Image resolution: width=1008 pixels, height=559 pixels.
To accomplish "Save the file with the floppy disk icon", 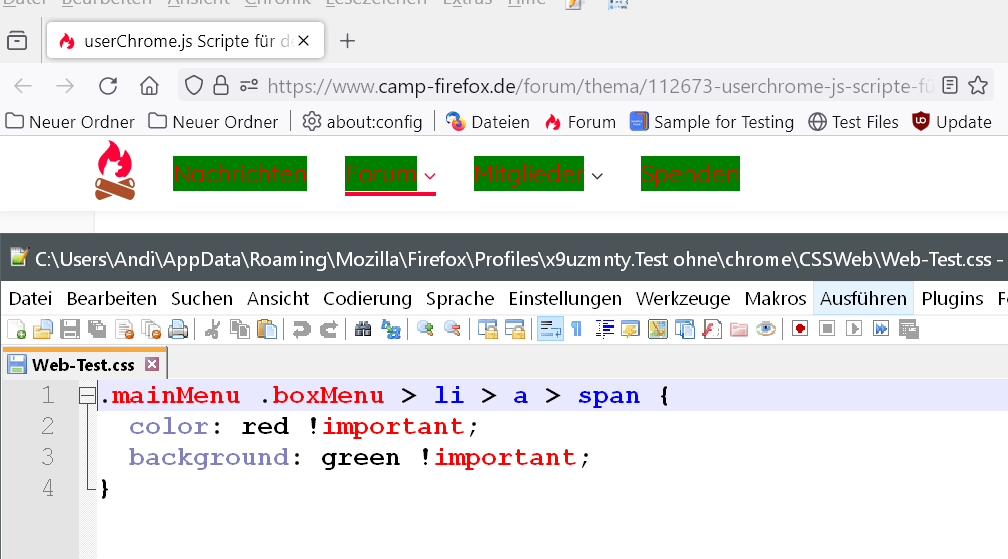I will click(x=69, y=330).
